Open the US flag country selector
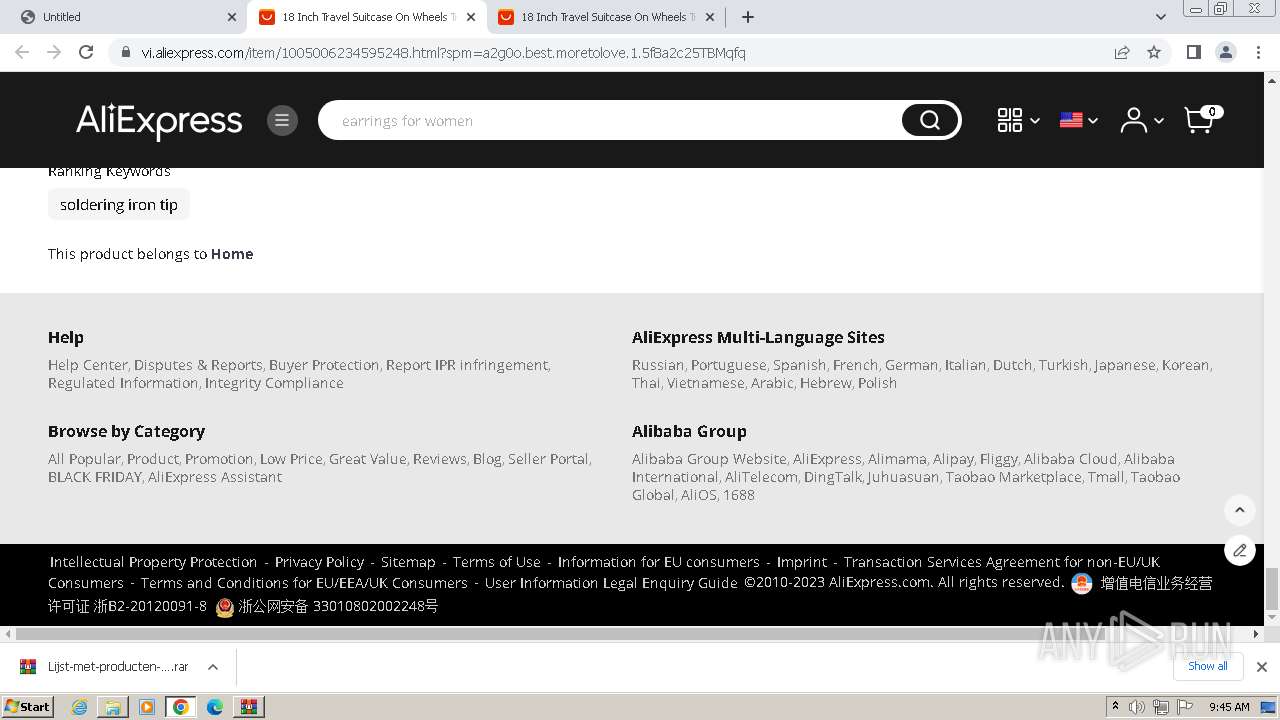The height and width of the screenshot is (720, 1280). tap(1079, 121)
